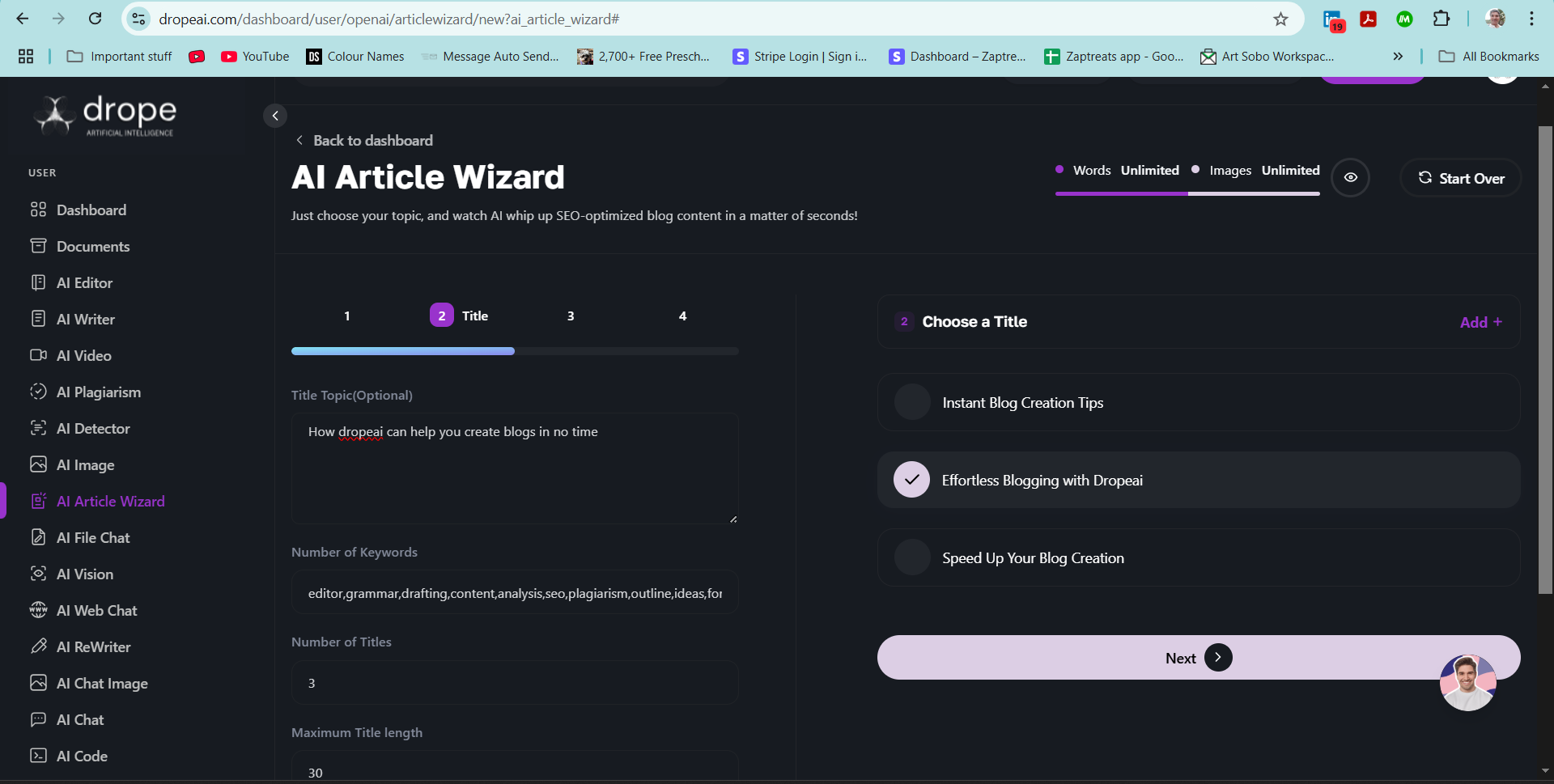1554x784 pixels.
Task: Click the red YouTube icon bookmark
Action: pos(196,56)
